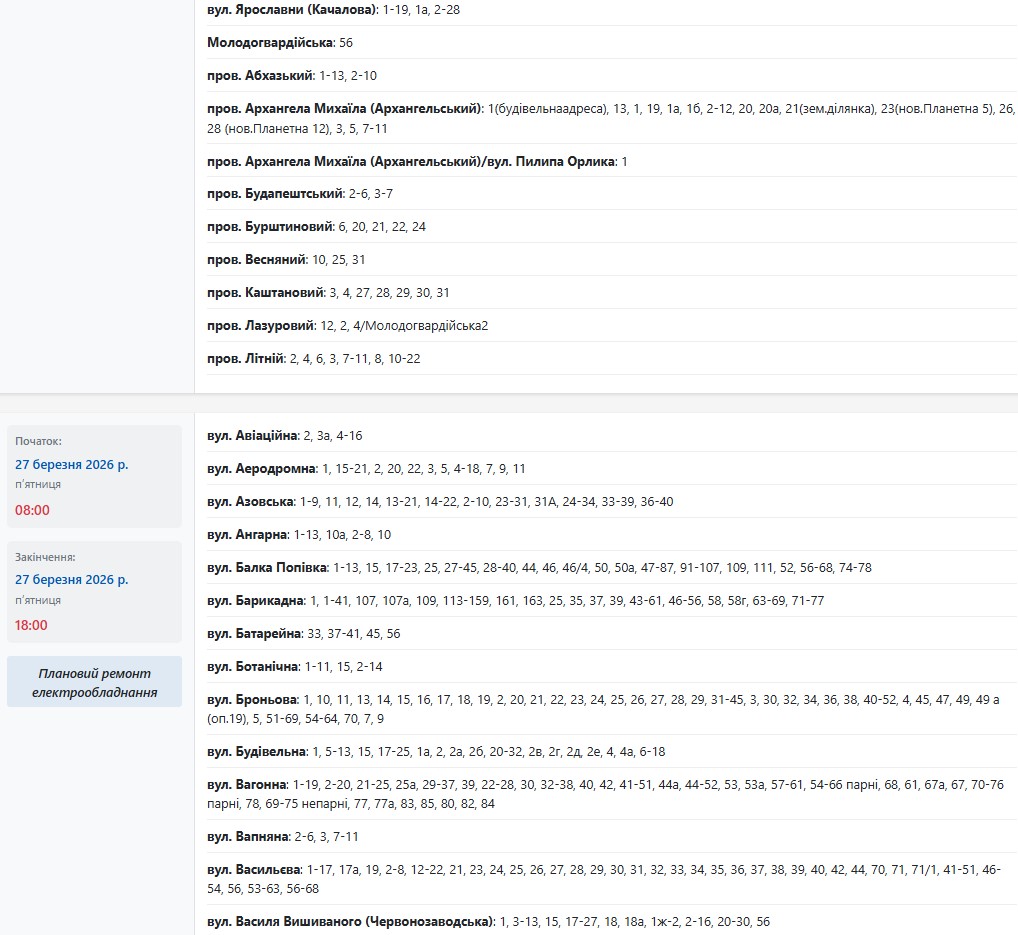Click the 'пров. Абхазький' lane name
This screenshot has width=1018, height=935.
[x=261, y=76]
